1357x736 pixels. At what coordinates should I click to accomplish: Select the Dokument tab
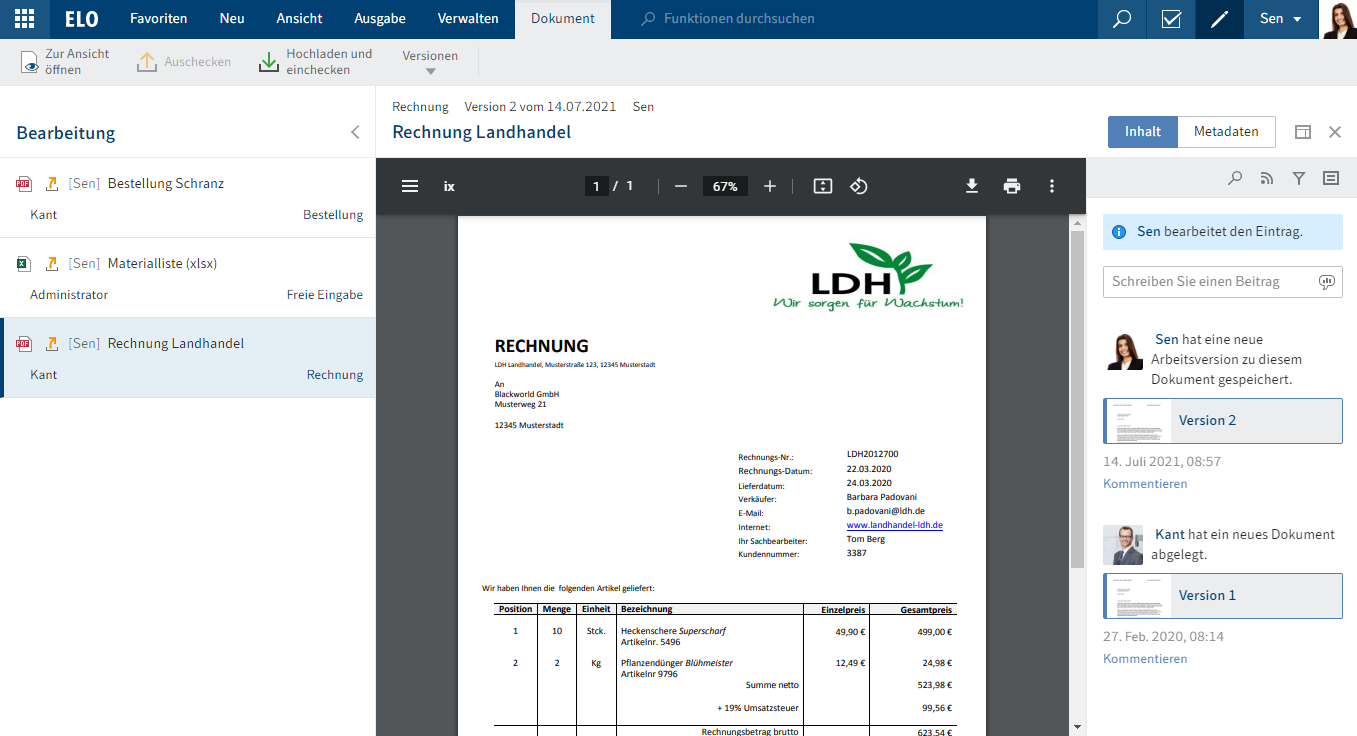point(563,19)
